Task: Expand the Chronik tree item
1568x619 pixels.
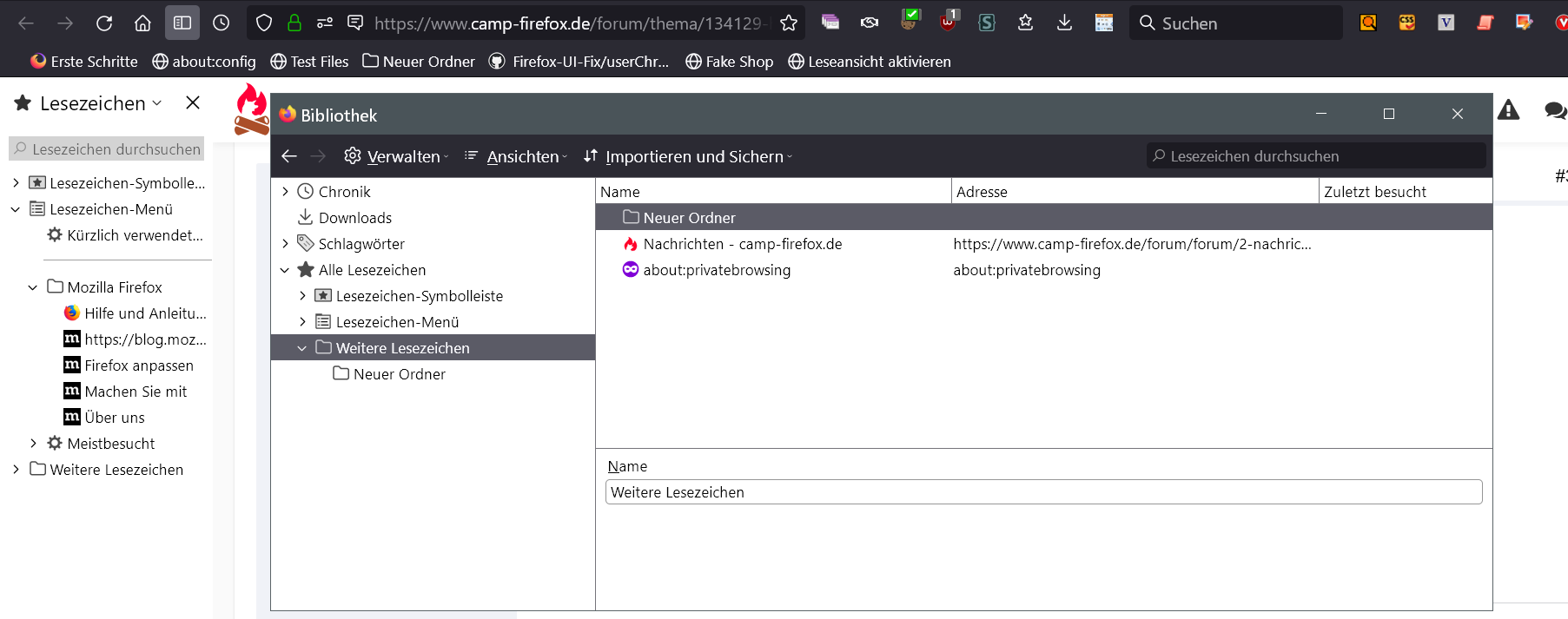Action: [x=285, y=192]
